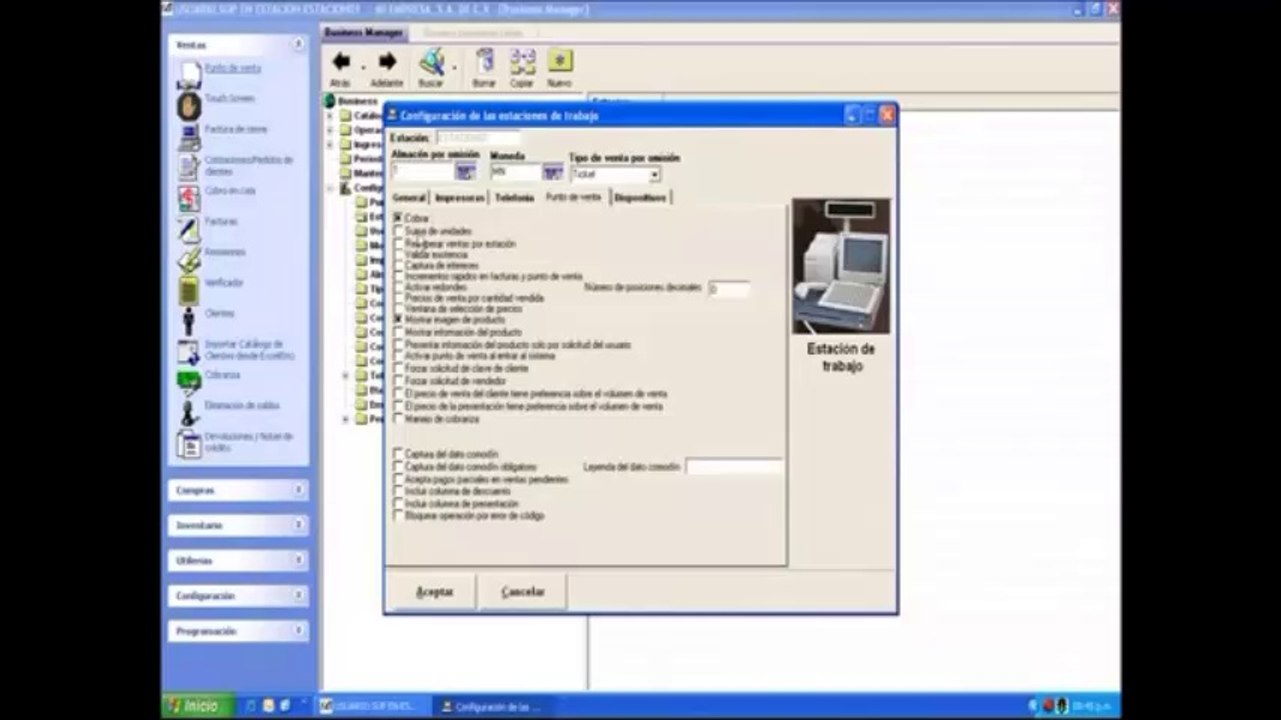Click the Buscar search toolbar icon

pyautogui.click(x=432, y=62)
